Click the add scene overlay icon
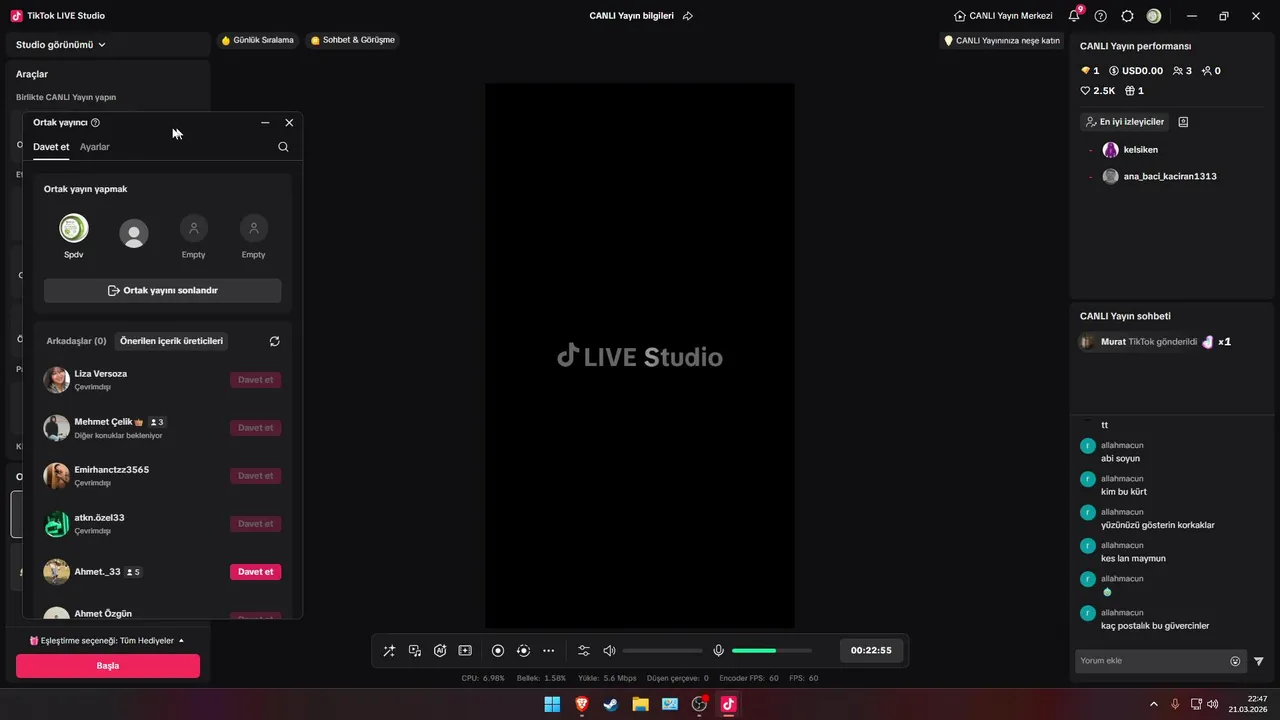This screenshot has width=1280, height=720. tap(465, 650)
